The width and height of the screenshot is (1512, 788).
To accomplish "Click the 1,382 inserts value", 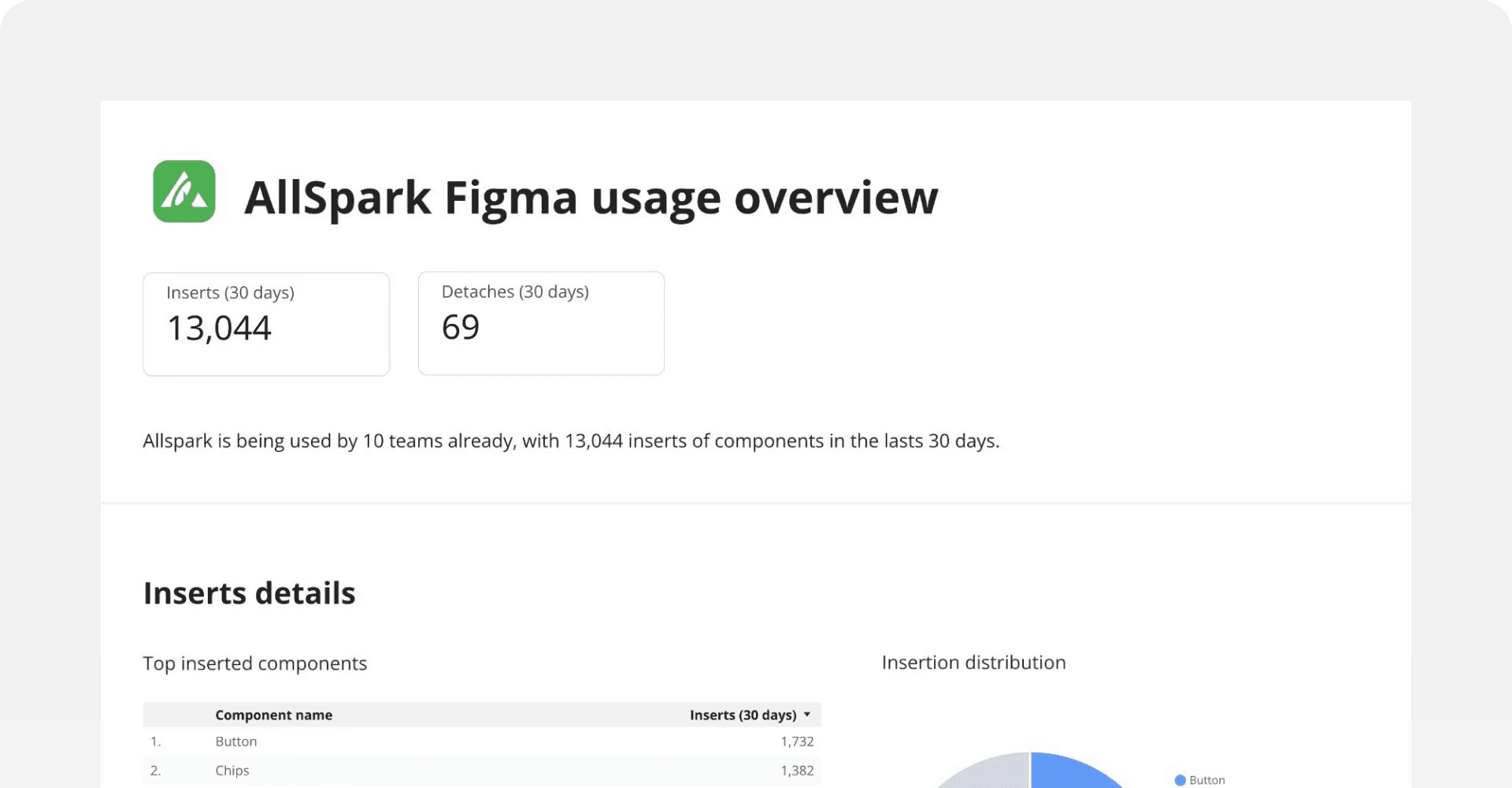I will point(797,771).
